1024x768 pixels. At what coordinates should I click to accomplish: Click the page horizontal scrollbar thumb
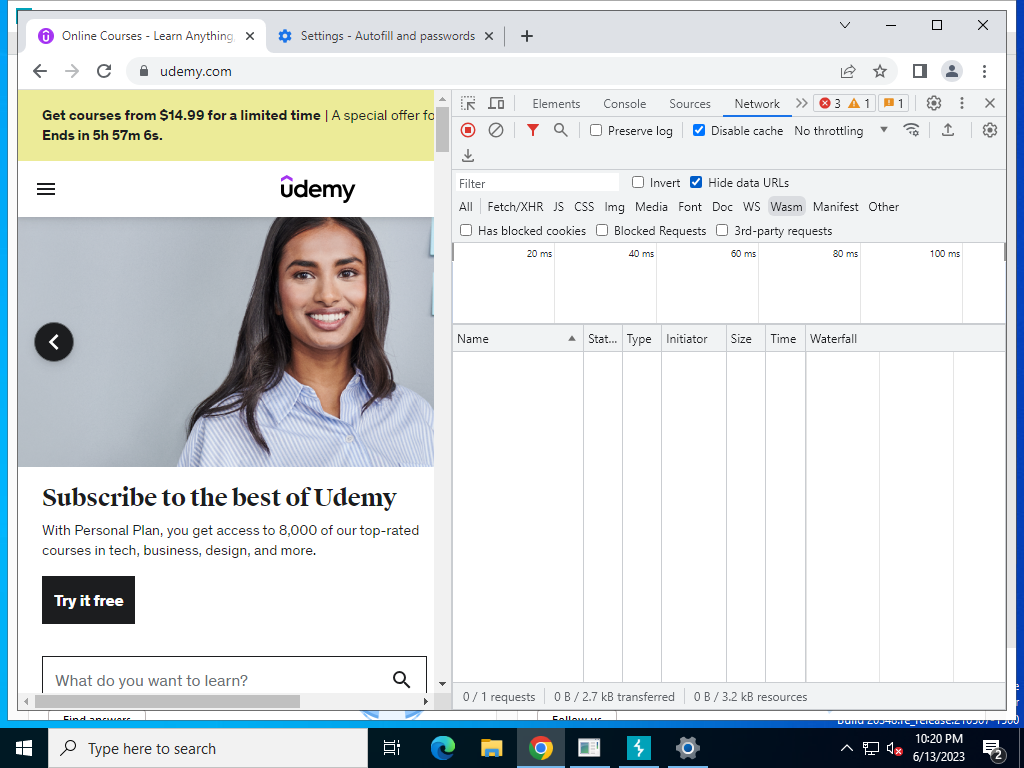167,701
